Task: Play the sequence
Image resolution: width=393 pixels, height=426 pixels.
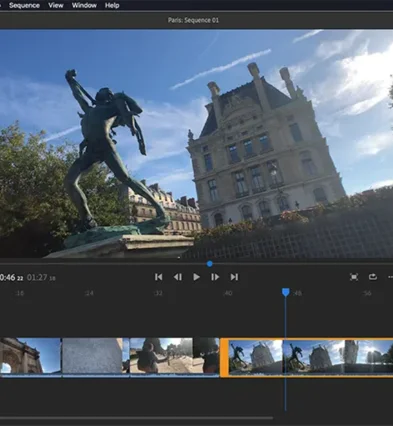Action: (x=196, y=277)
